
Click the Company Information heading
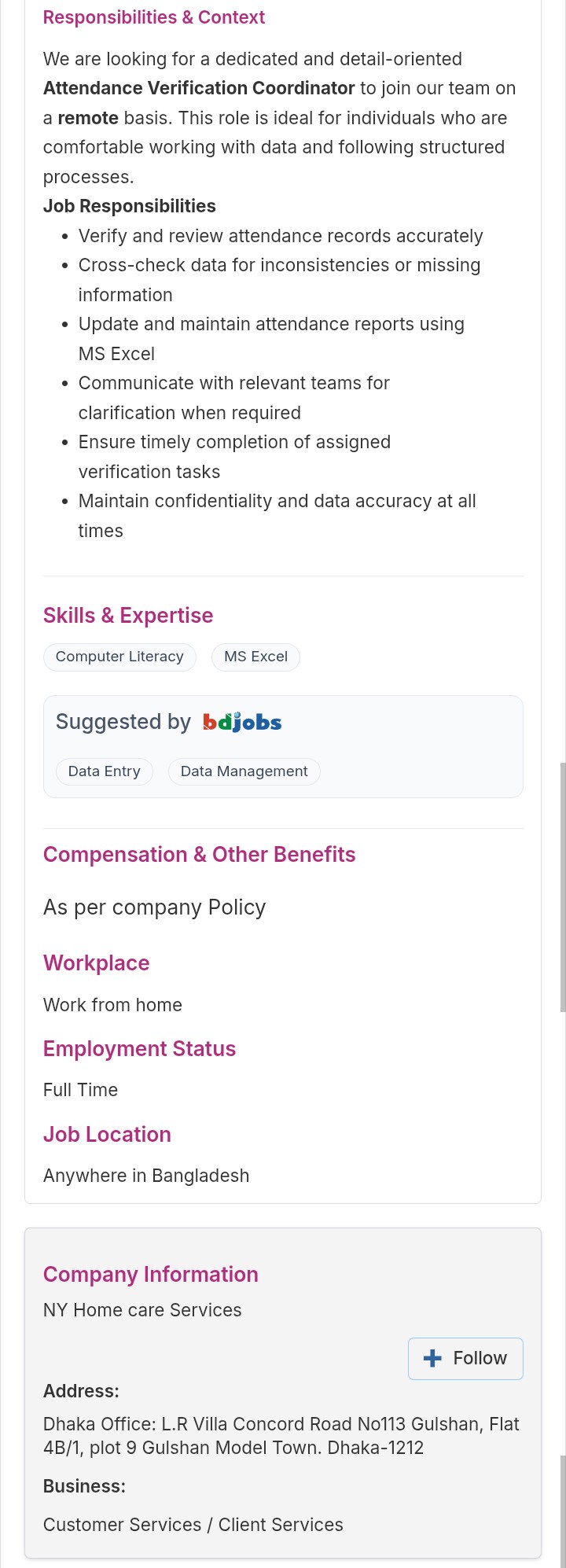151,1275
